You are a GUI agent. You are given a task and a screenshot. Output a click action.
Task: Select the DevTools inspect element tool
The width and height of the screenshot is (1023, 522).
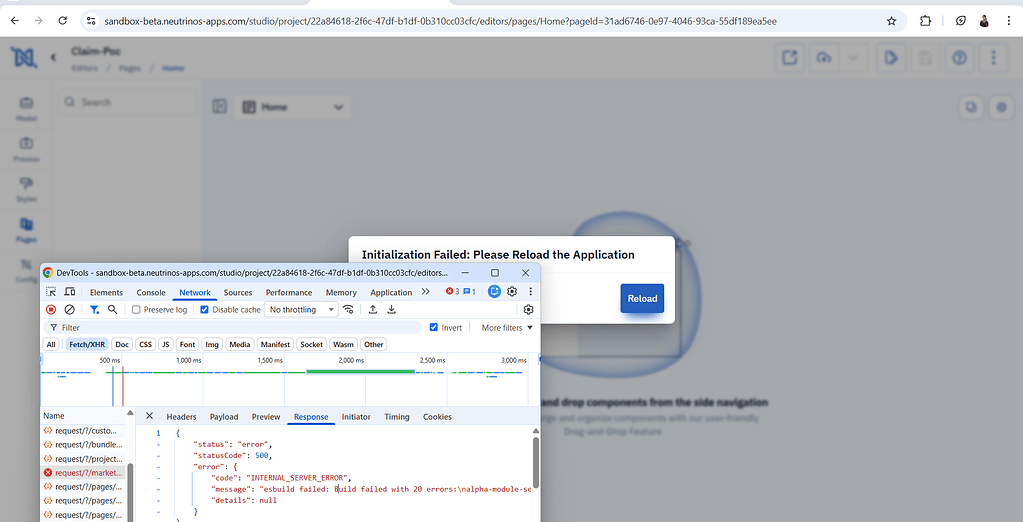pos(51,292)
